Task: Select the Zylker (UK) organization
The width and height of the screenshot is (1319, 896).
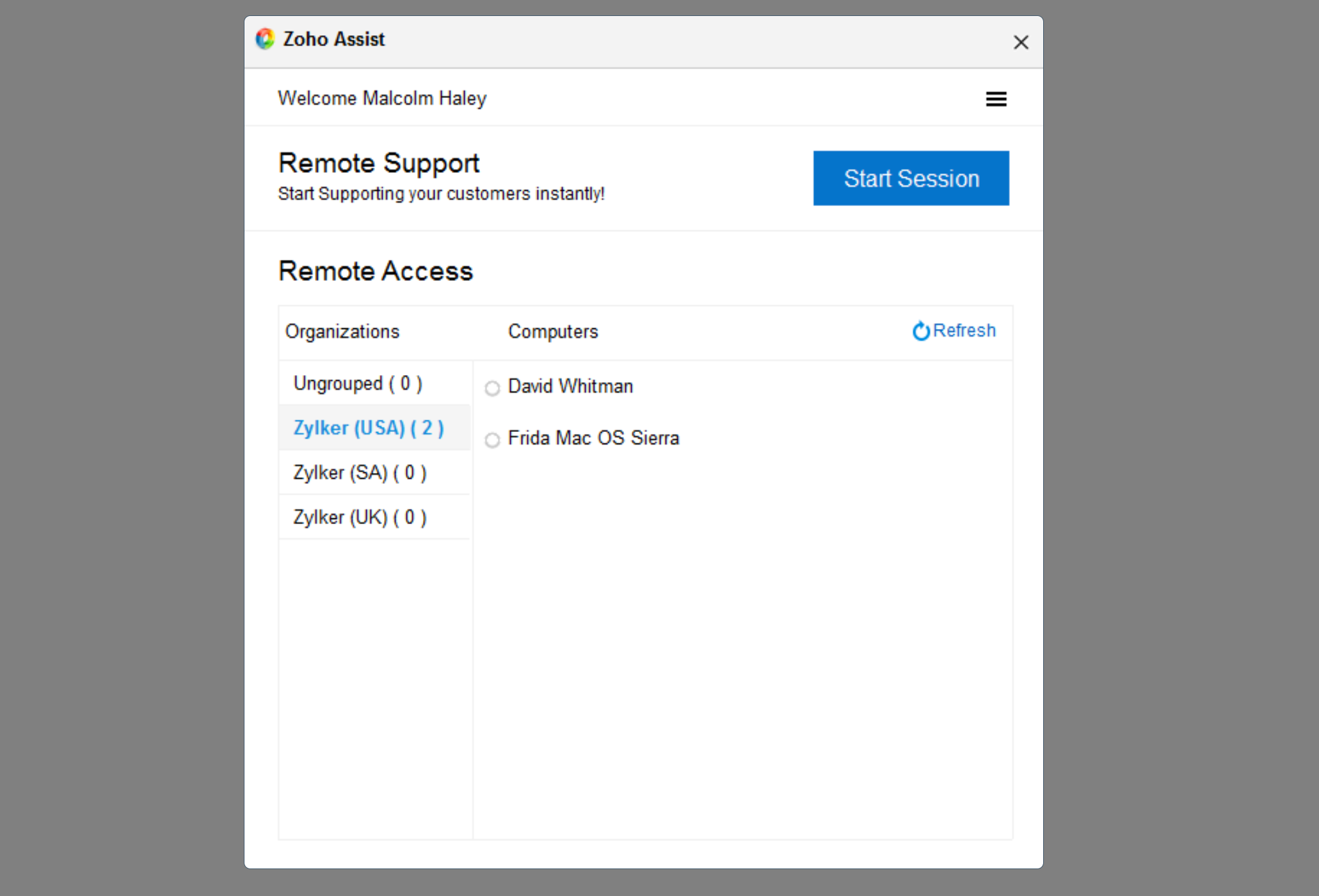Action: pyautogui.click(x=359, y=516)
